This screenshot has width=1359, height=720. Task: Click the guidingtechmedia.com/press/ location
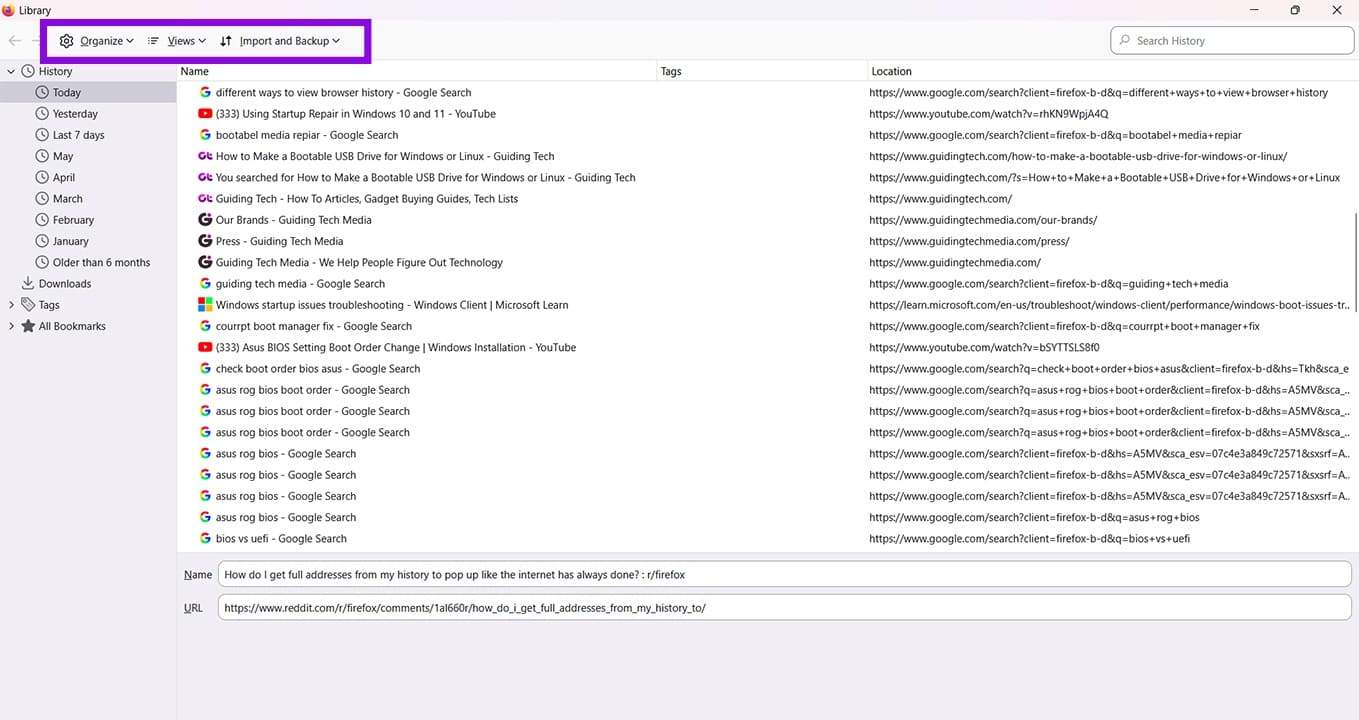click(969, 241)
